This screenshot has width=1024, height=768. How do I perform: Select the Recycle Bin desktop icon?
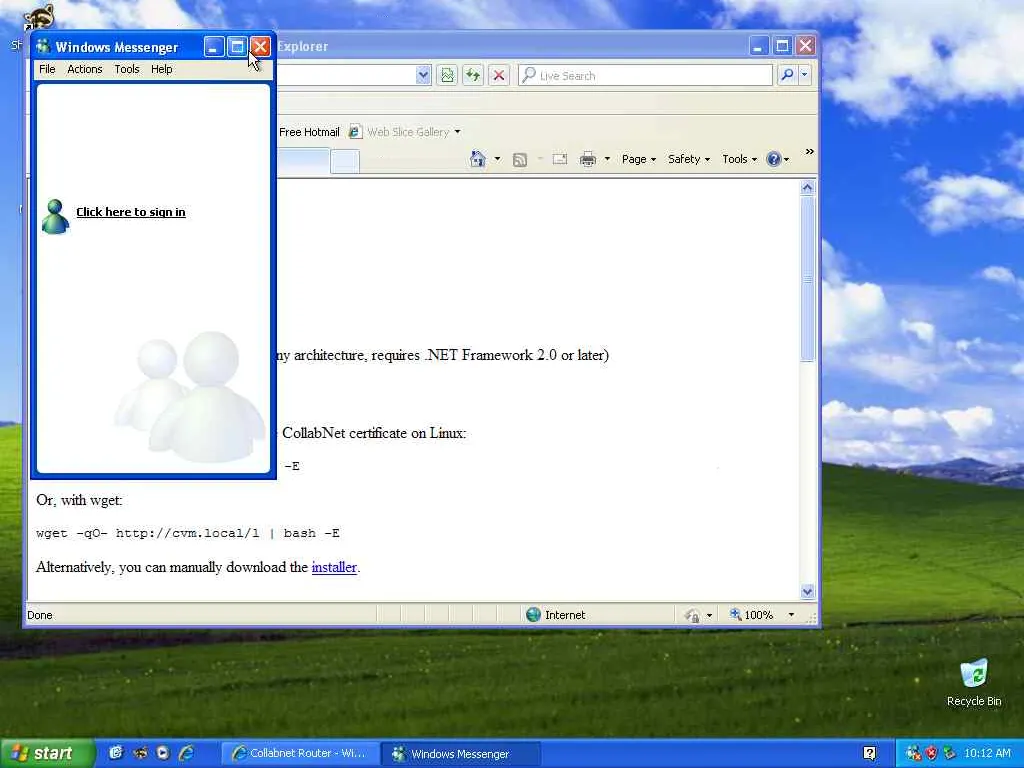[974, 682]
